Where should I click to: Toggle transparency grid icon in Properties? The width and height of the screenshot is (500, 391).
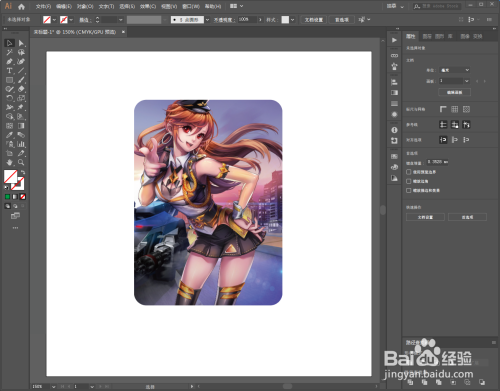pyautogui.click(x=466, y=109)
